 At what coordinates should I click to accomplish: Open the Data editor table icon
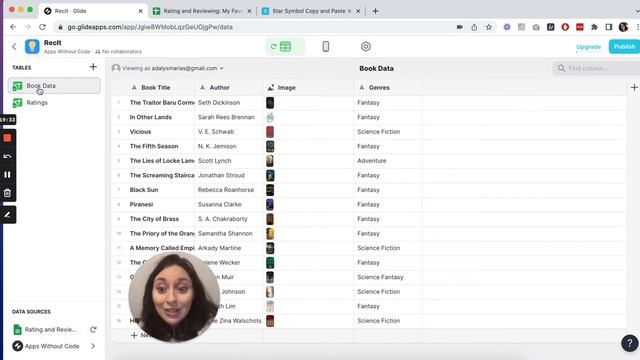tap(285, 47)
